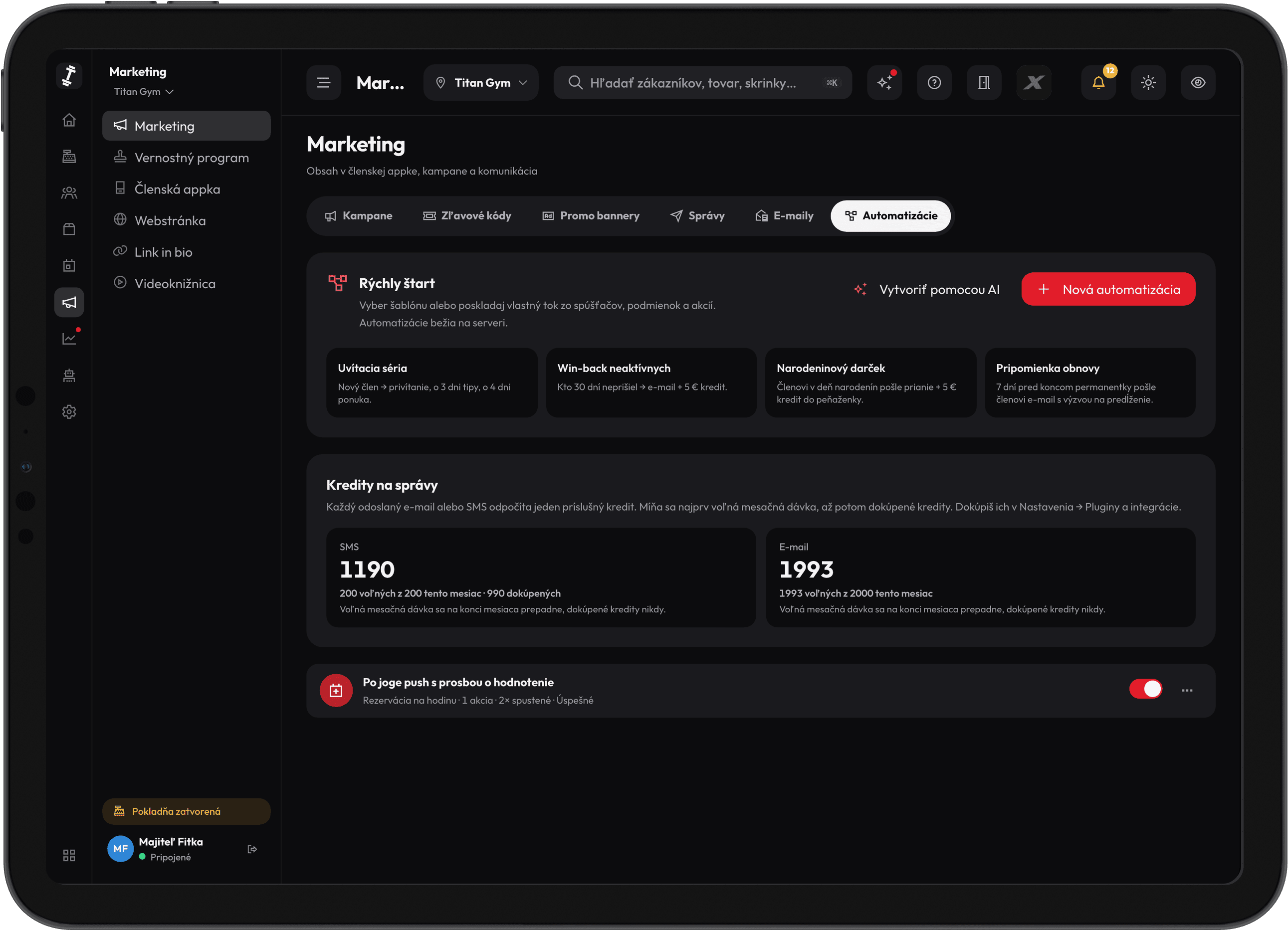
Task: Switch to the Správy tab
Action: 697,216
